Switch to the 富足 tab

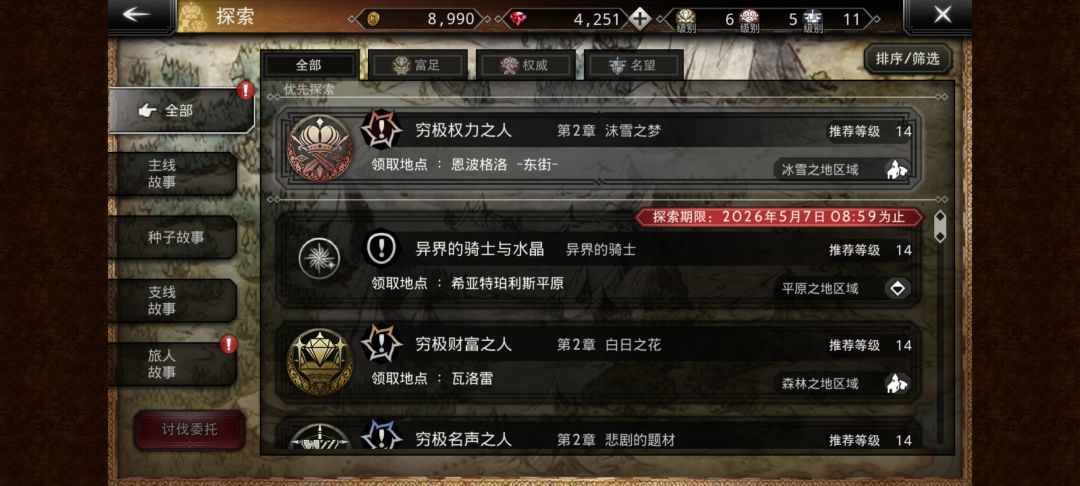(x=418, y=65)
